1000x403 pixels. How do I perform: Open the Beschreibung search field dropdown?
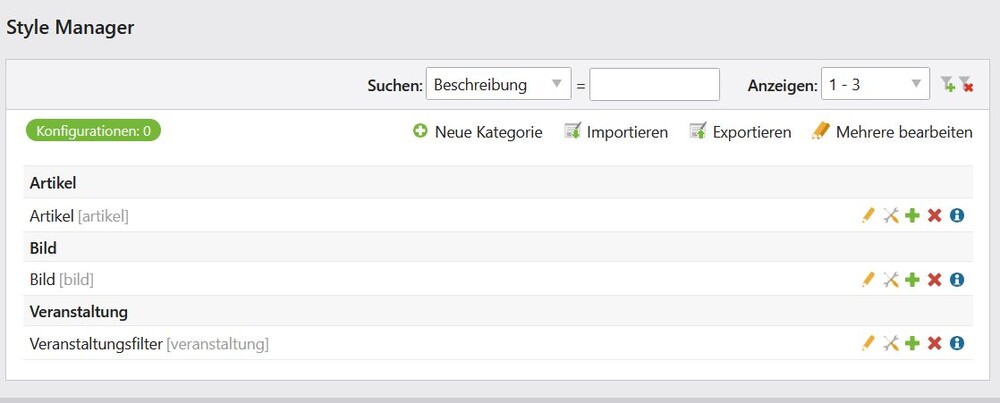498,85
